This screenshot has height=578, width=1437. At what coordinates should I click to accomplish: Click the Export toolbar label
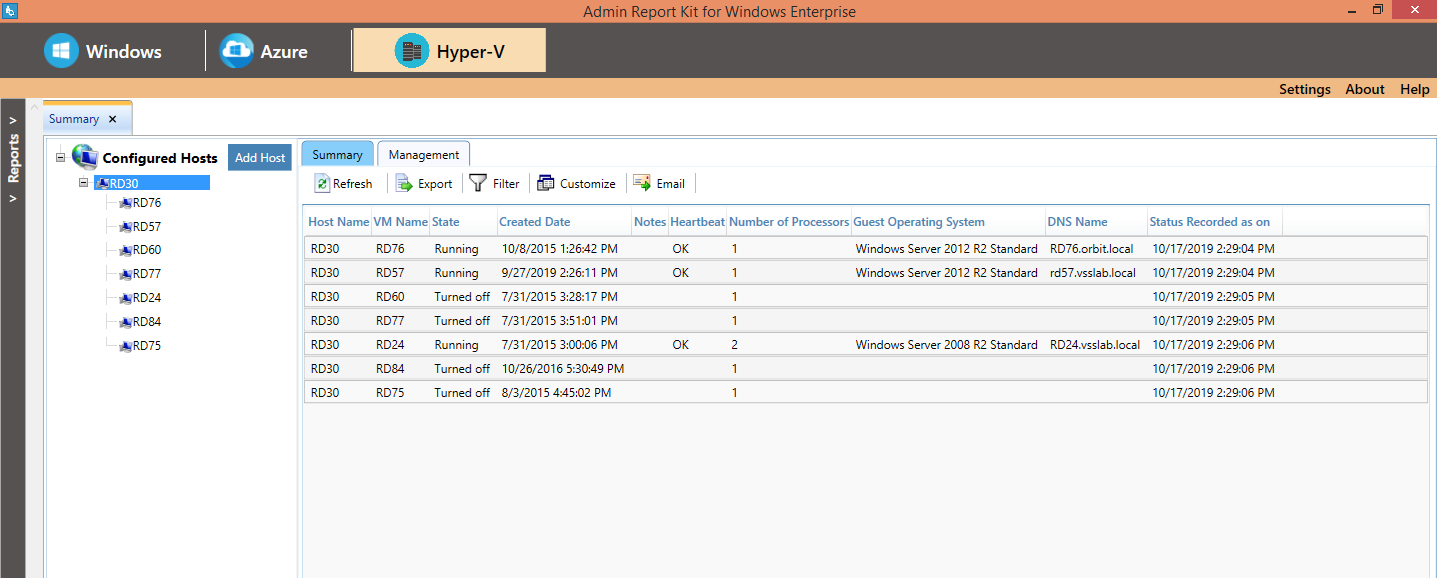click(435, 184)
